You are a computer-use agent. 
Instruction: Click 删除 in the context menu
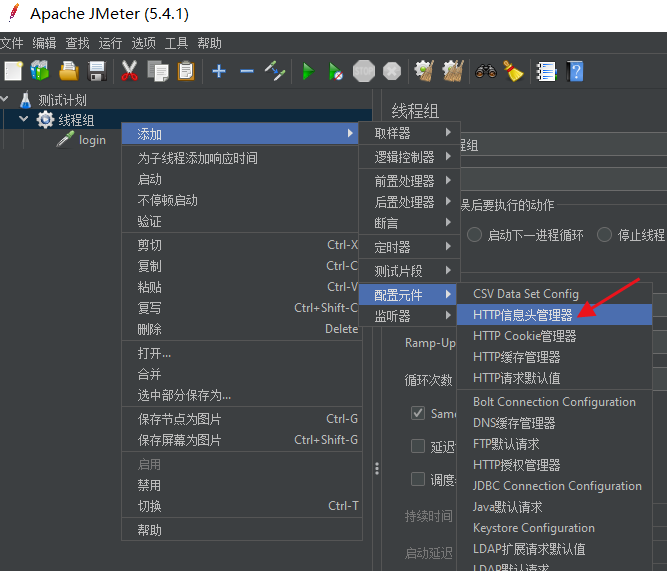coord(240,329)
